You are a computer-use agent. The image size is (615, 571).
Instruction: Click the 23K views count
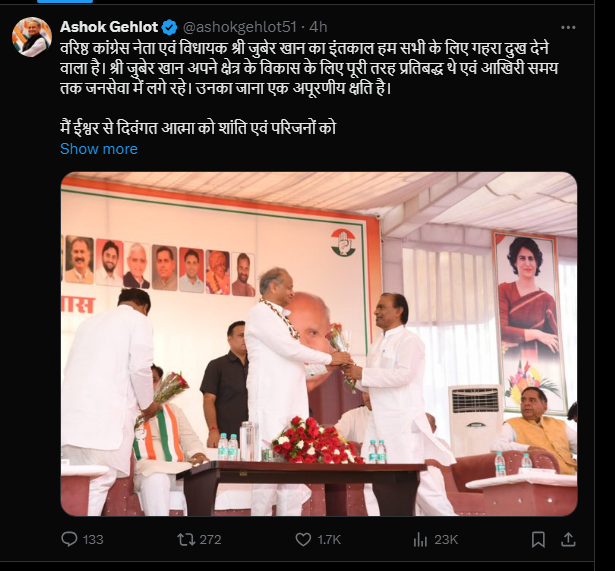pos(446,540)
